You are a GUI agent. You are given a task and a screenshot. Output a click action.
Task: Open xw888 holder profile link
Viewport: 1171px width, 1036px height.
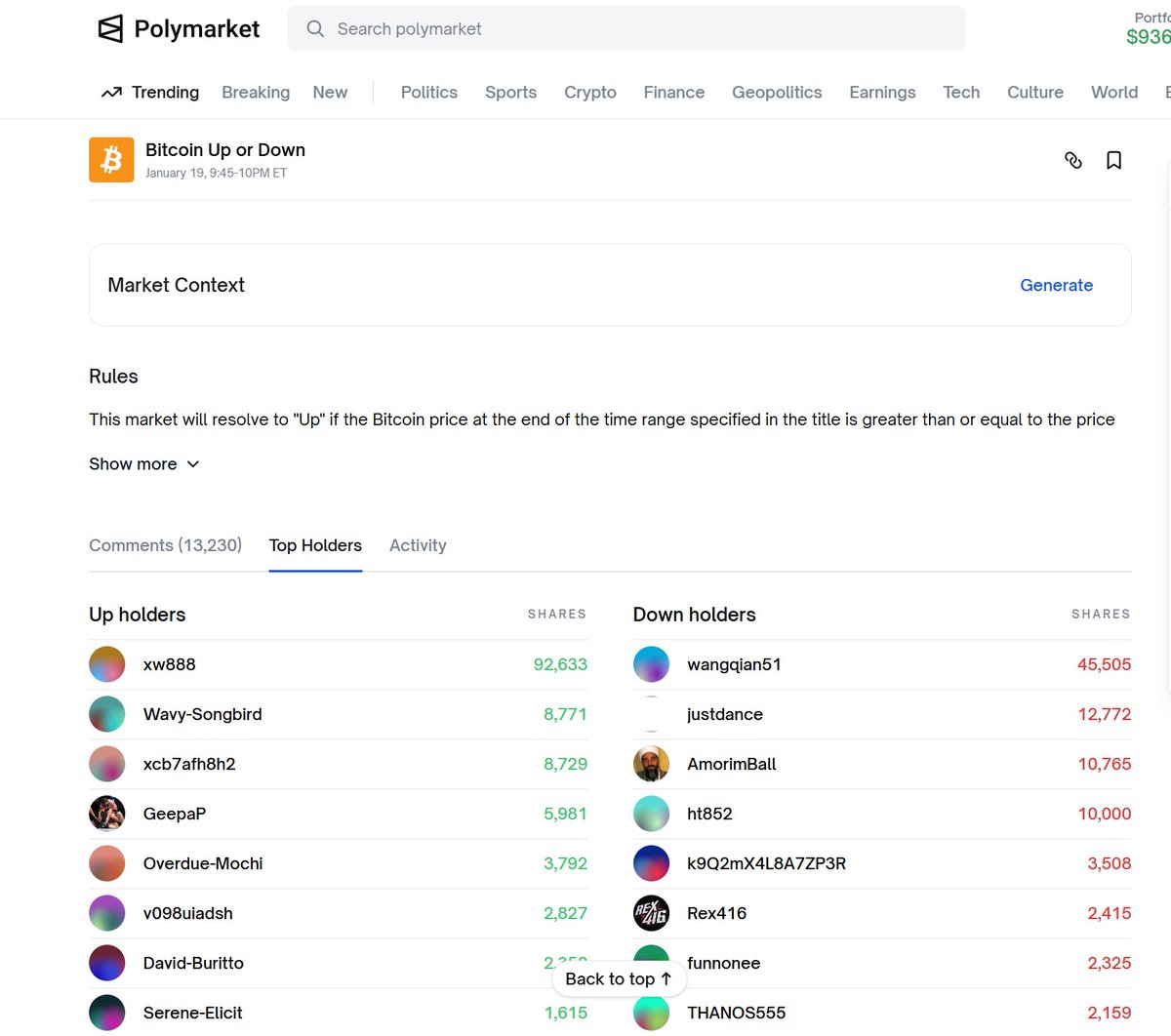pos(169,664)
